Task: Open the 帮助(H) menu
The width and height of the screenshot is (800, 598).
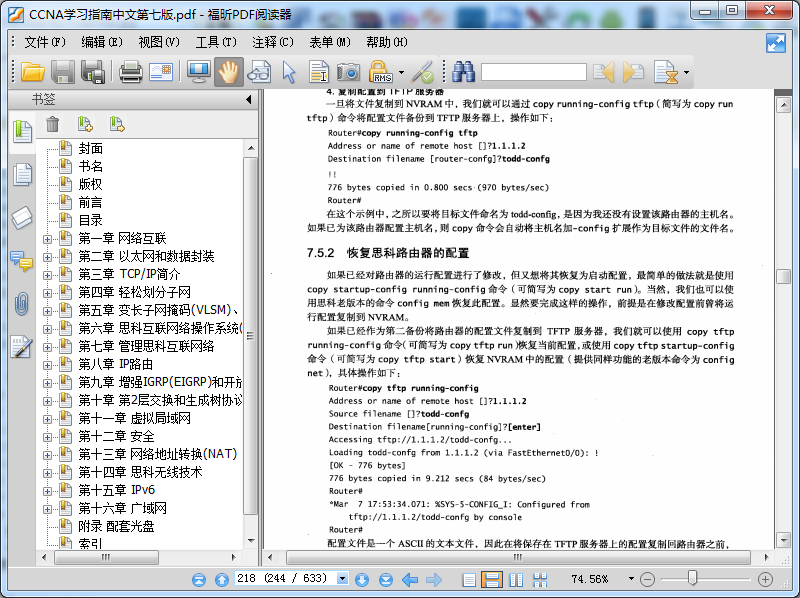Action: pyautogui.click(x=387, y=42)
